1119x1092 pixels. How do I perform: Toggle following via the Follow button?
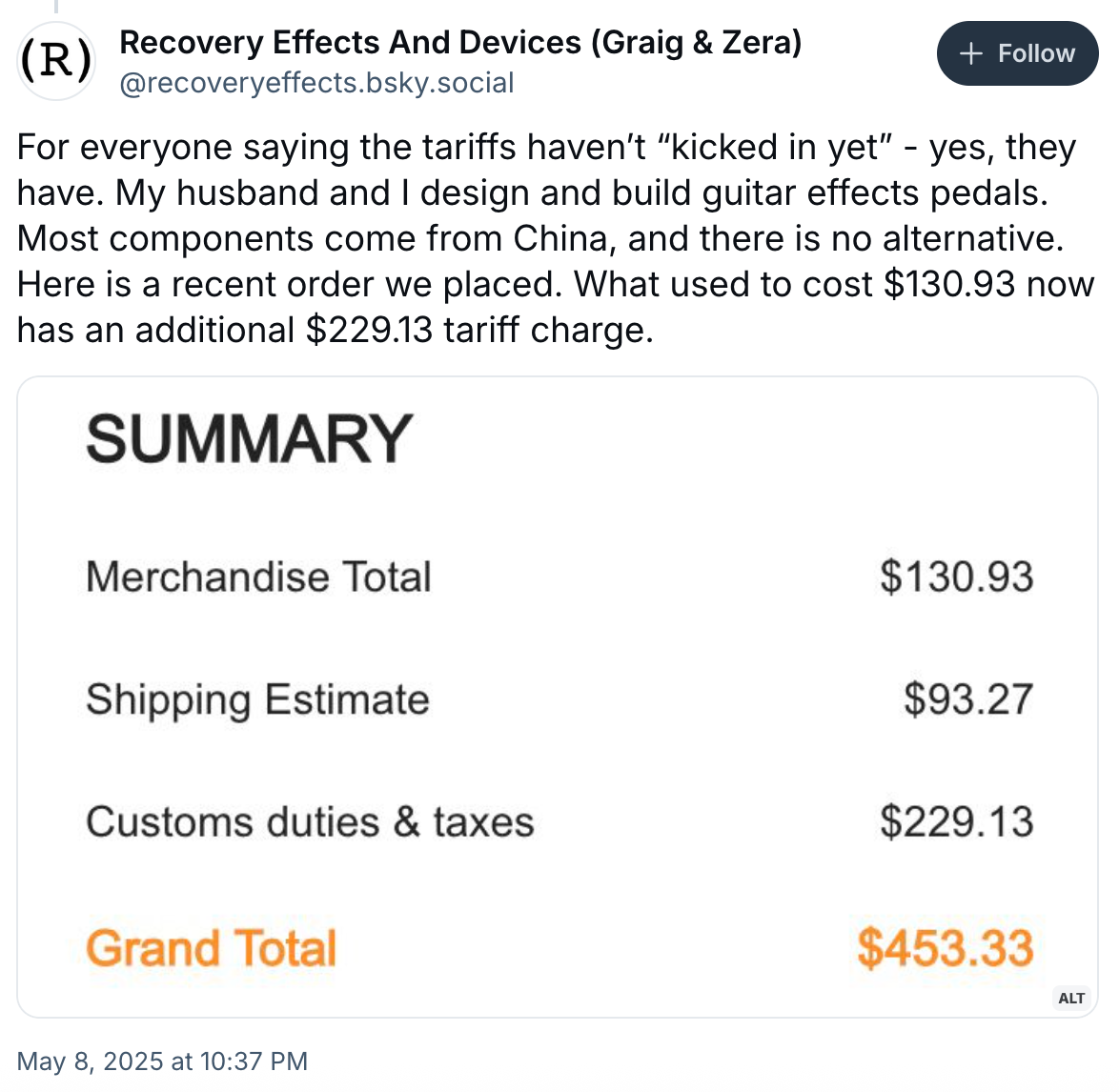(x=1017, y=53)
